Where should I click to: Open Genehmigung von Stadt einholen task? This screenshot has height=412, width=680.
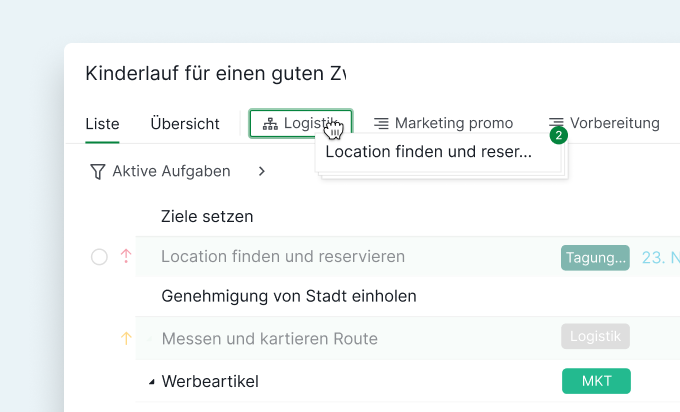click(x=288, y=296)
